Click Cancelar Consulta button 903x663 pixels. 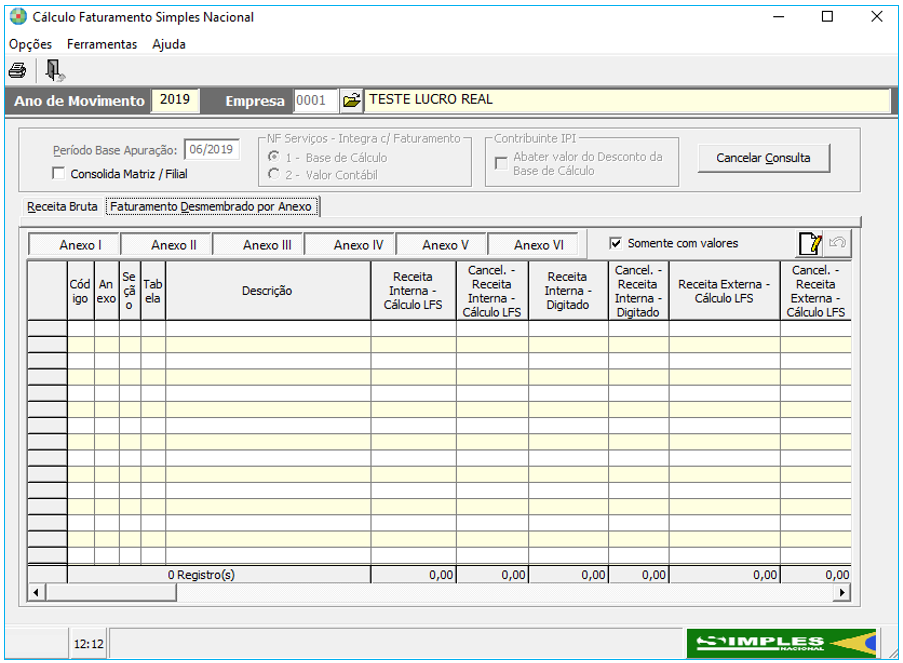point(764,158)
